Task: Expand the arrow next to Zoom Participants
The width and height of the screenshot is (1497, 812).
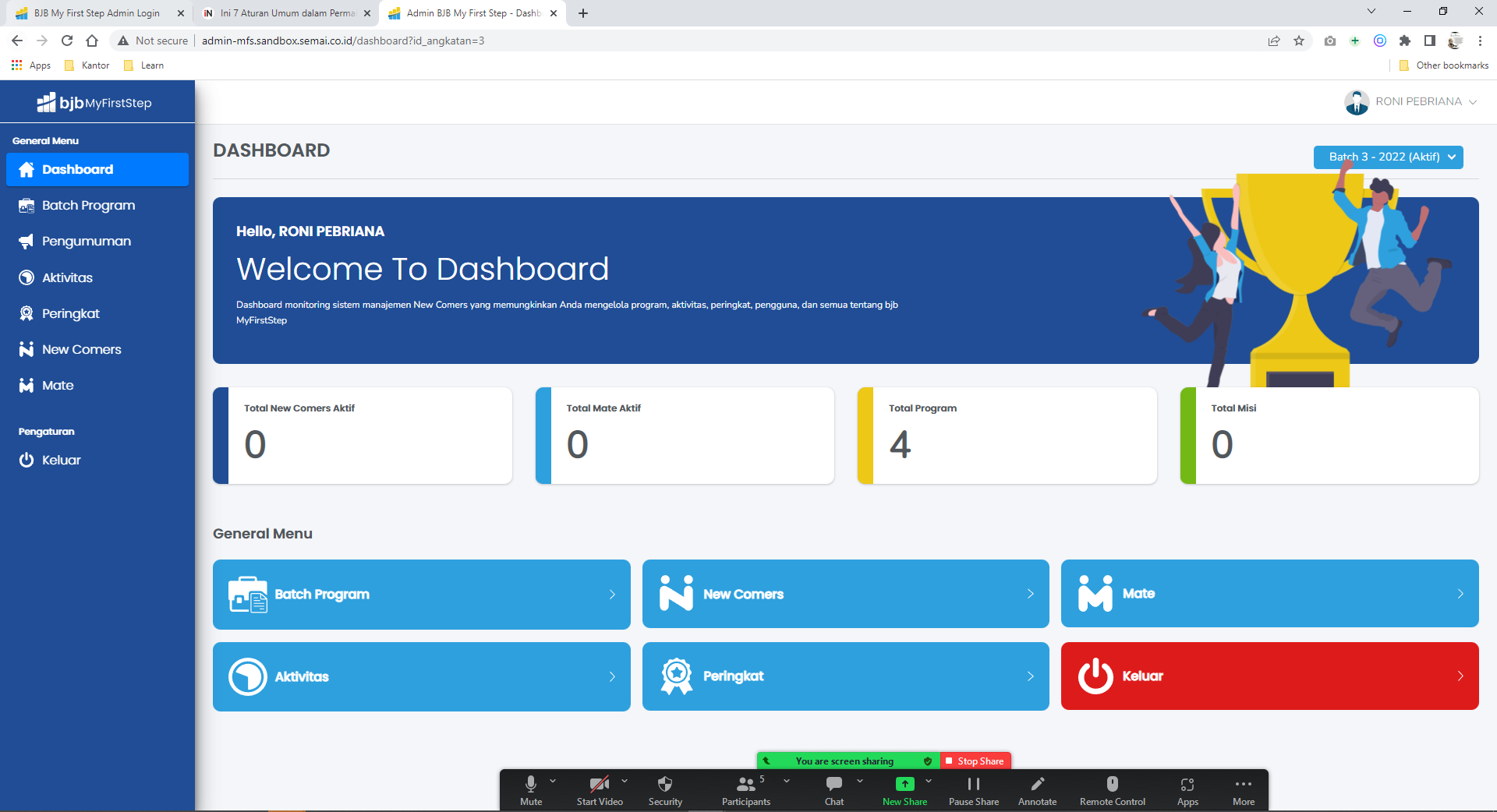Action: tap(787, 781)
